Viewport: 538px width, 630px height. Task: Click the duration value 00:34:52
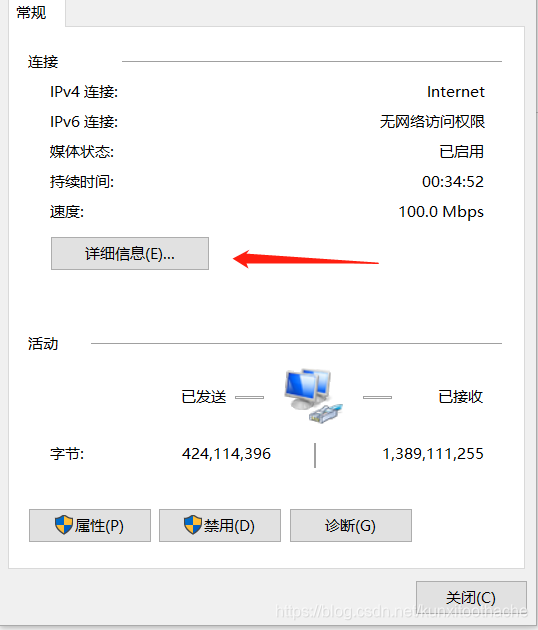tap(453, 182)
